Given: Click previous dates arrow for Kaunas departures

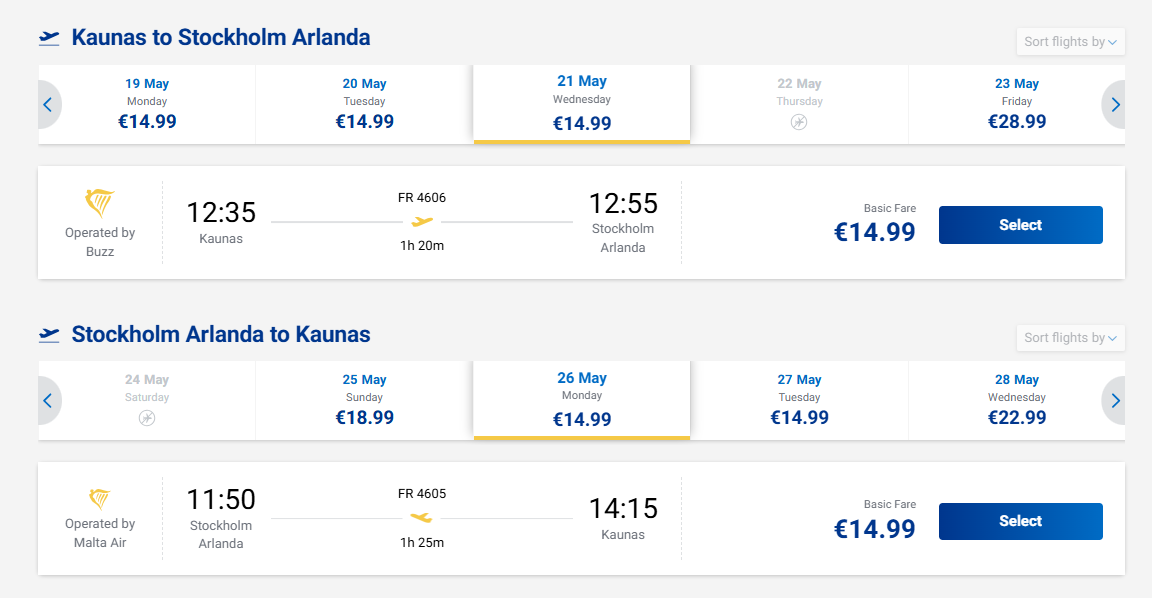Looking at the screenshot, I should coord(48,104).
